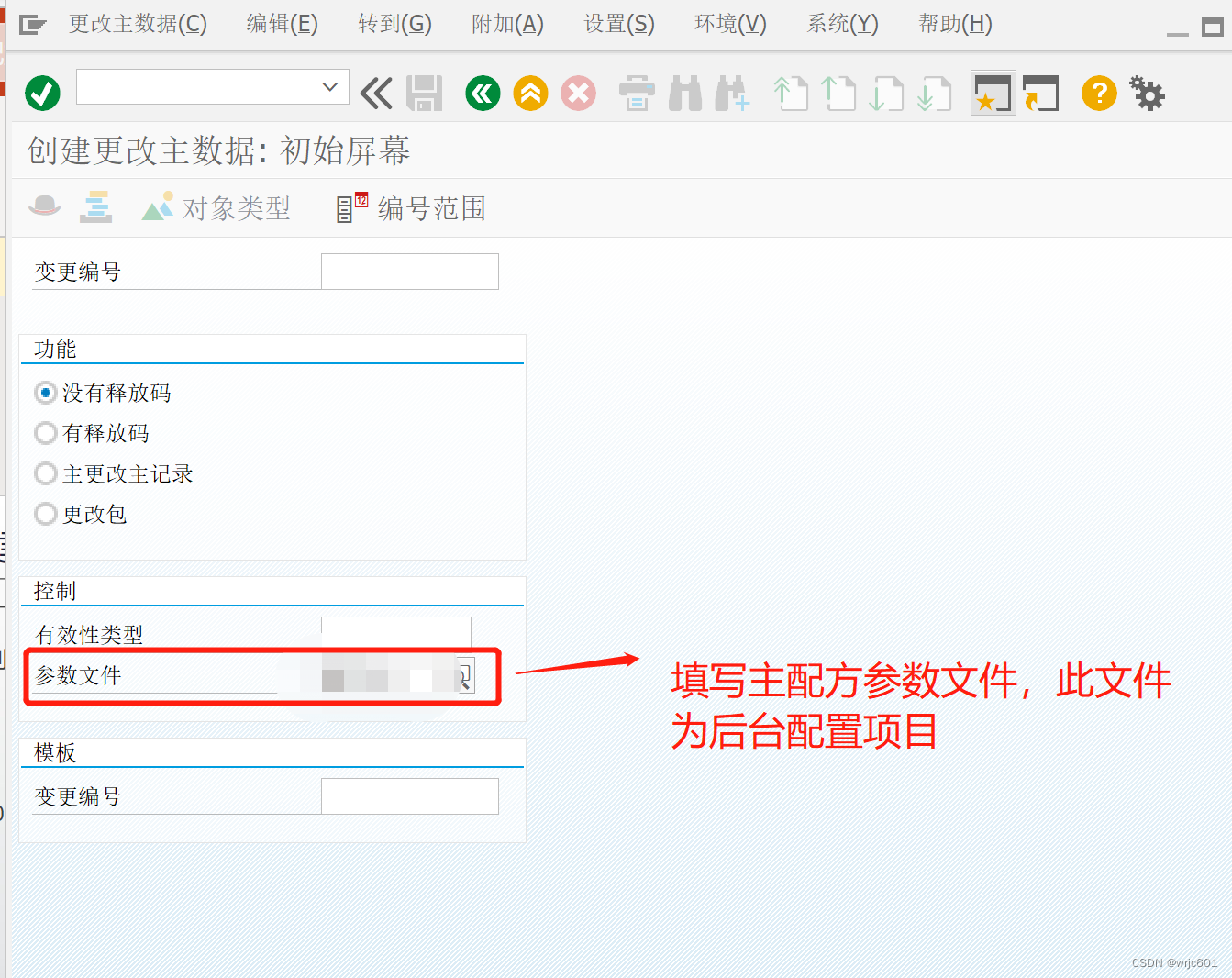
Task: Click the Find binoculars icon
Action: 685,93
